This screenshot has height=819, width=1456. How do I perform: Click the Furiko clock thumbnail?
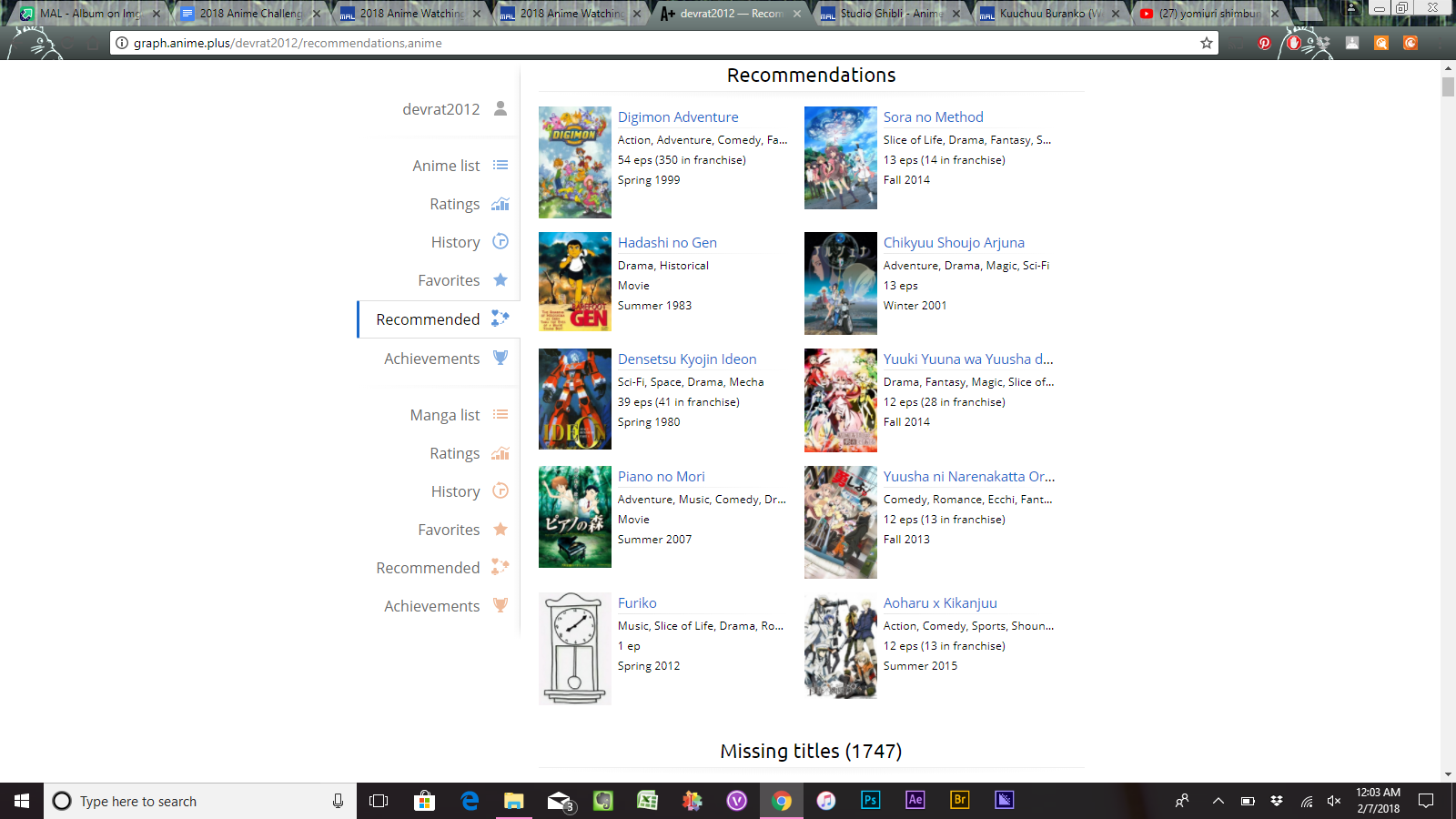click(x=574, y=649)
